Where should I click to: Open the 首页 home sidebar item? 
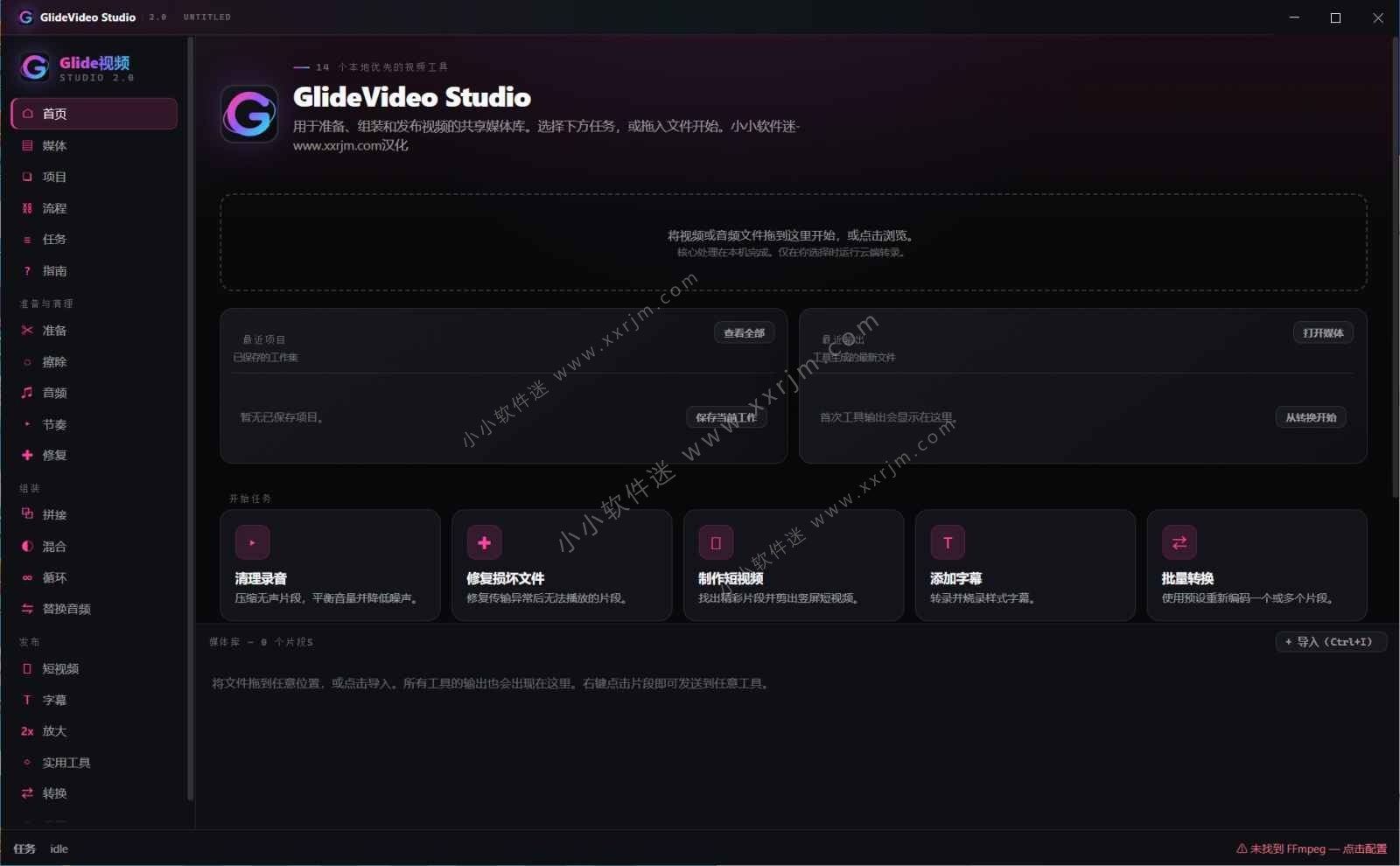[x=94, y=114]
